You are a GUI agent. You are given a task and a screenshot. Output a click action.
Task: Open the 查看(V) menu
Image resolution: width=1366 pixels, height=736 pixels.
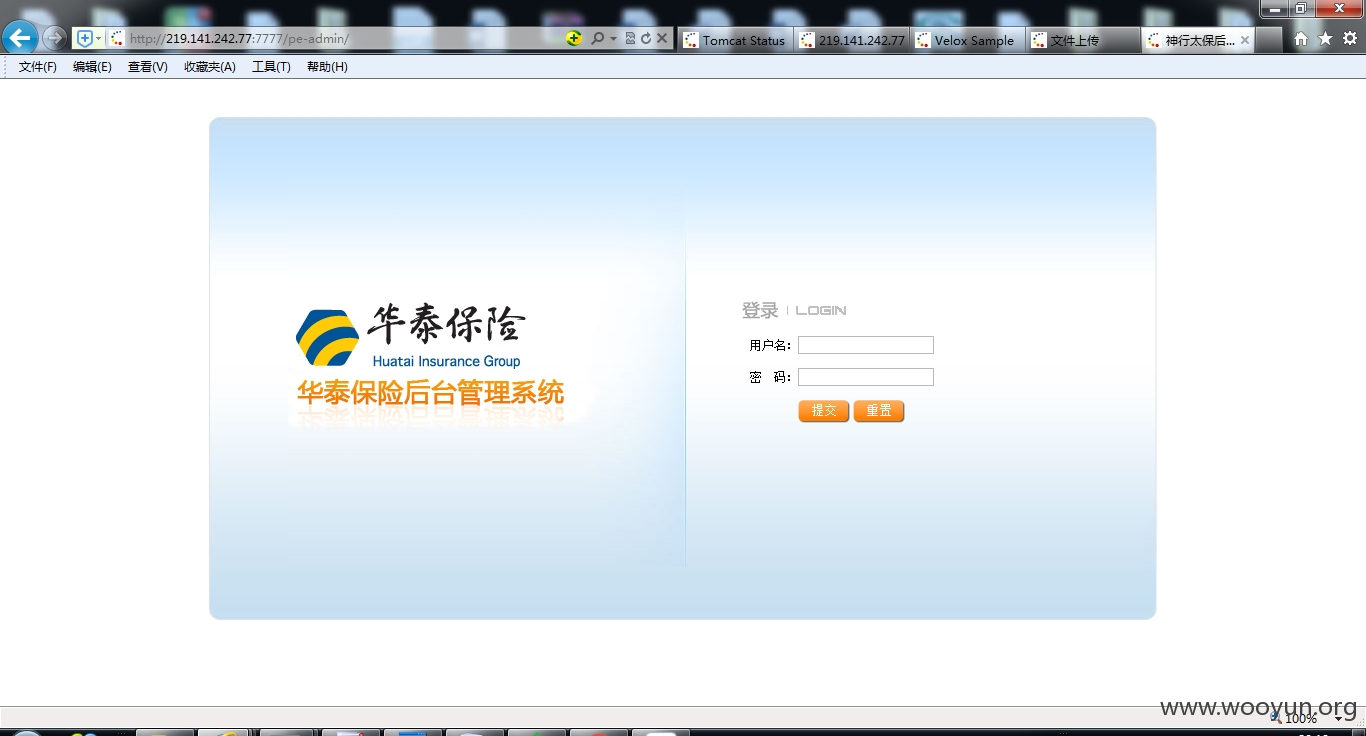(x=147, y=67)
